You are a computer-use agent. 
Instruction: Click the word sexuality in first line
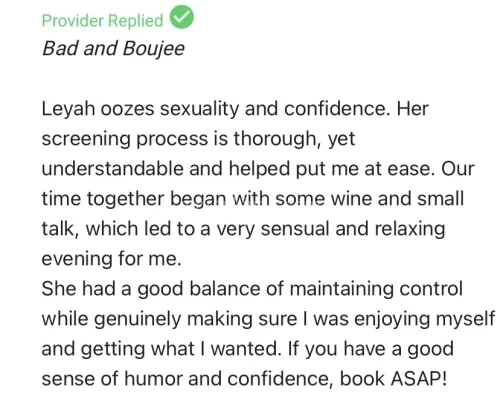[199, 109]
